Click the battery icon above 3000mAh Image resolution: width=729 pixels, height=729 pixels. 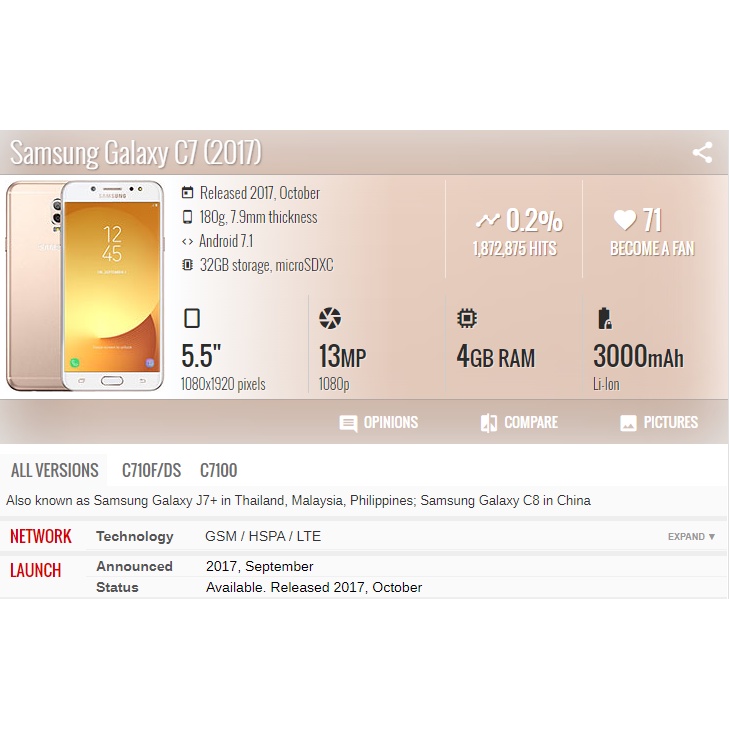pos(604,318)
